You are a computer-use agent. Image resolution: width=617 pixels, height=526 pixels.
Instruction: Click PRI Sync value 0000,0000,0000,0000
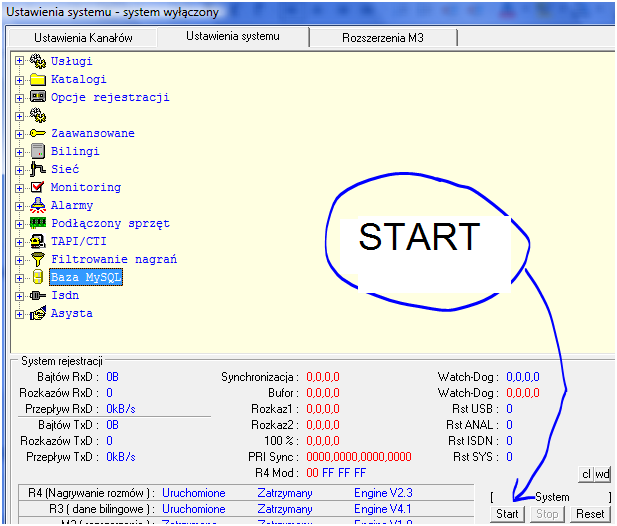point(358,457)
